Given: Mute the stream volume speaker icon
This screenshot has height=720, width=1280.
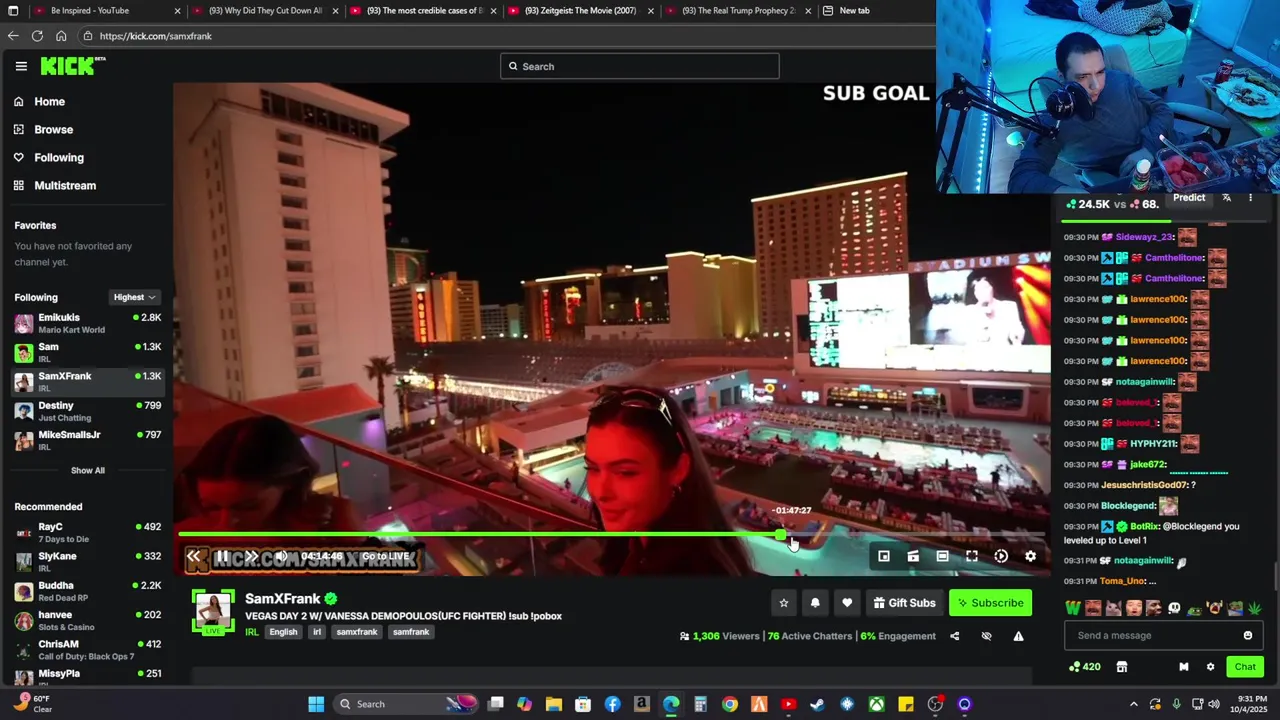Looking at the screenshot, I should click(282, 557).
